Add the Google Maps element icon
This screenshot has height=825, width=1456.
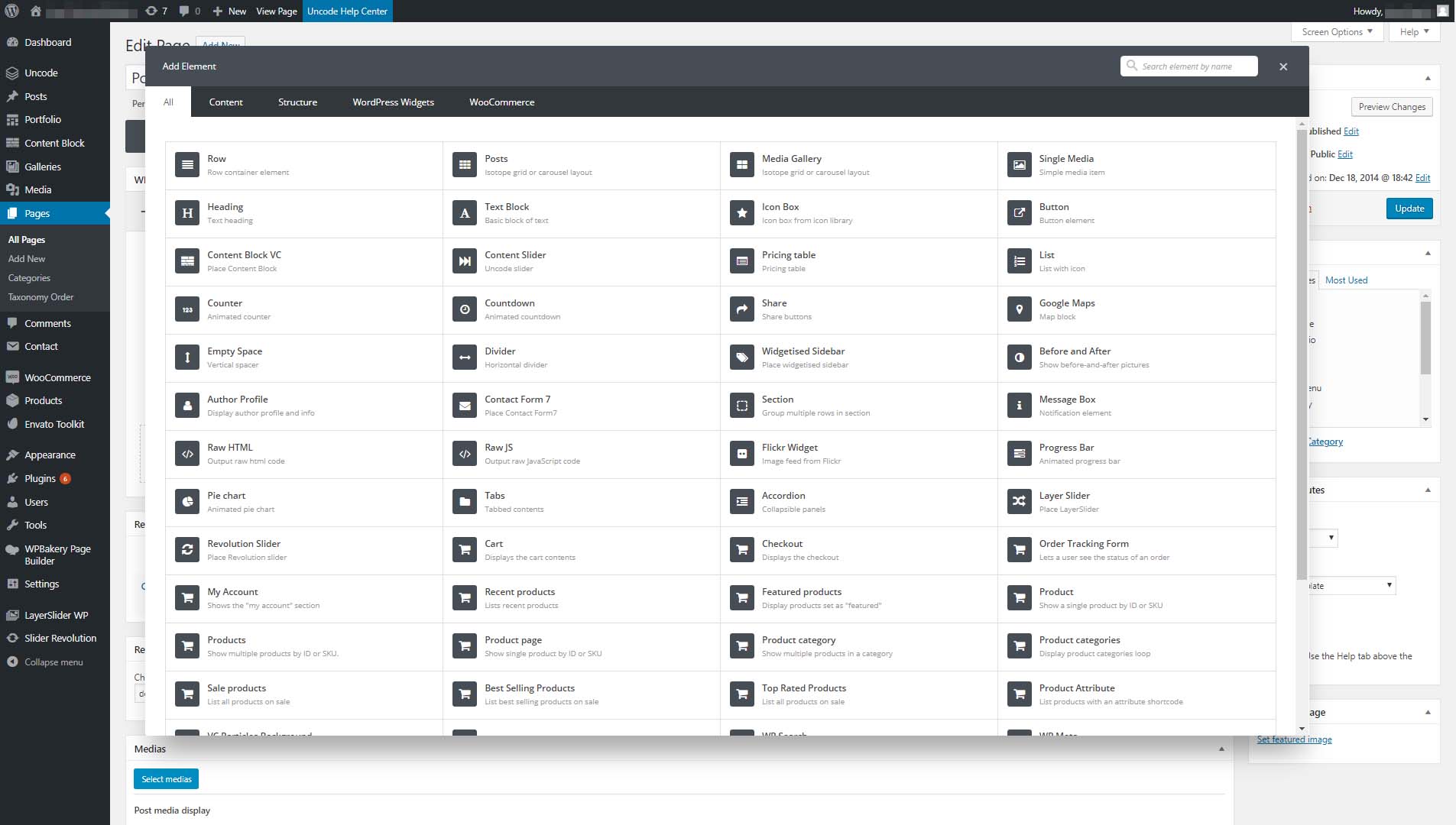[1019, 309]
